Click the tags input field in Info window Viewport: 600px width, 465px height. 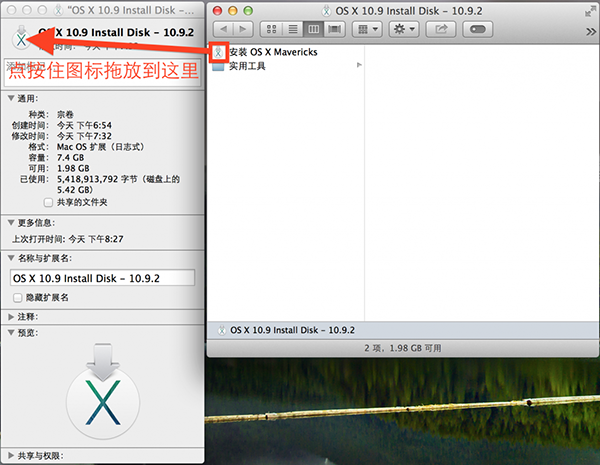(103, 73)
